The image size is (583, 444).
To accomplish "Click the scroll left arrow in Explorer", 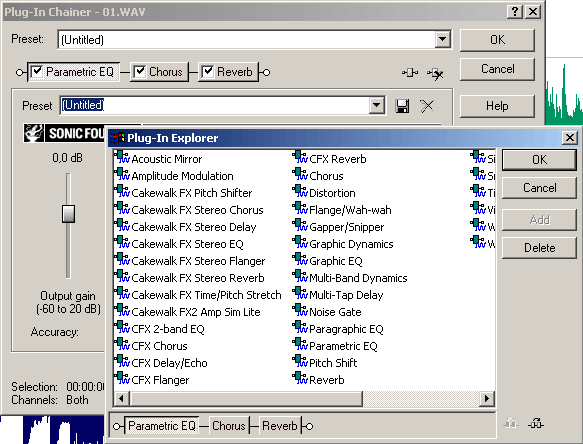I will coord(121,399).
